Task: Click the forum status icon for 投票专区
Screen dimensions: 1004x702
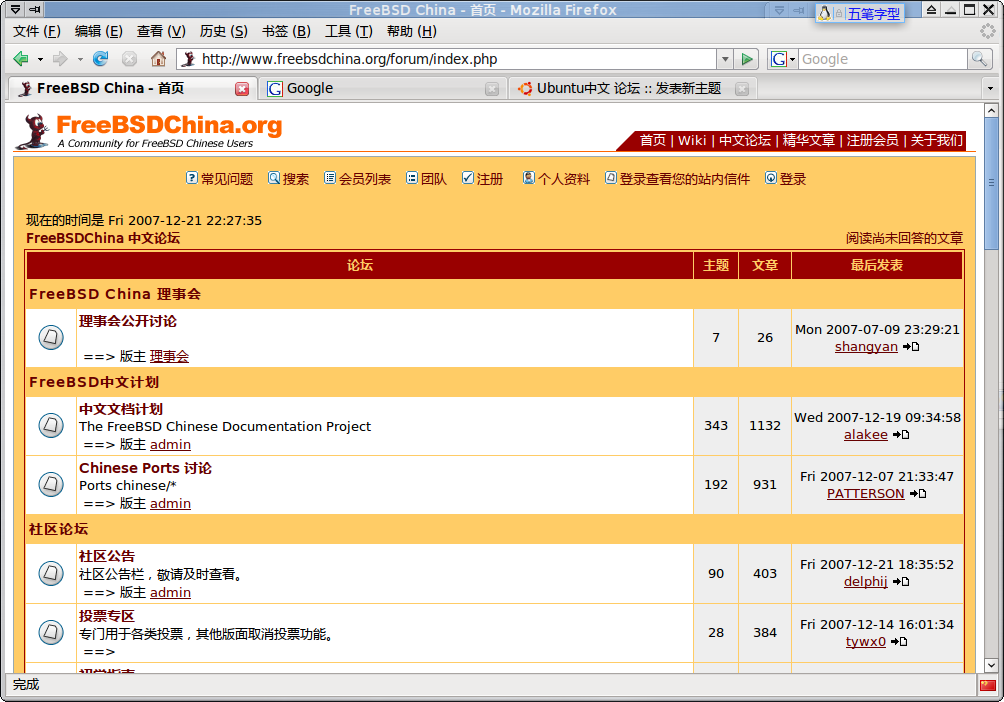Action: 51,632
